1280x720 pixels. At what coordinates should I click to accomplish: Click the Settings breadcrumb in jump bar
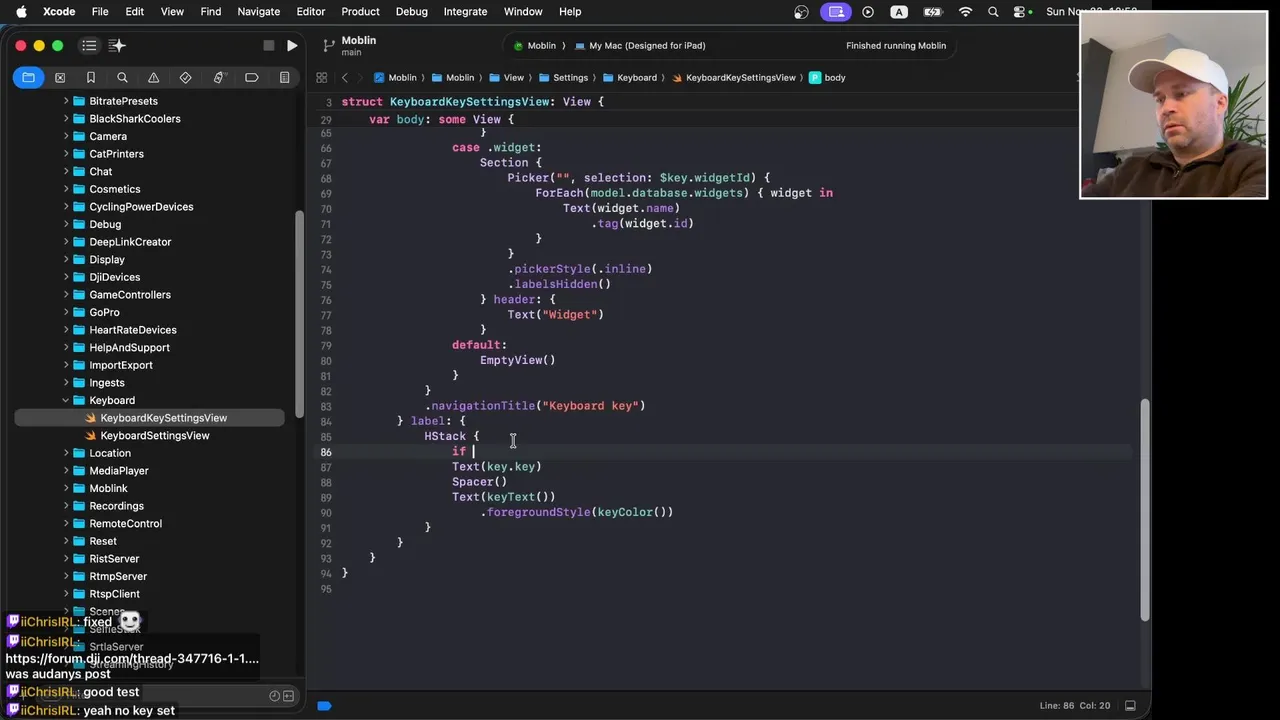[563, 77]
